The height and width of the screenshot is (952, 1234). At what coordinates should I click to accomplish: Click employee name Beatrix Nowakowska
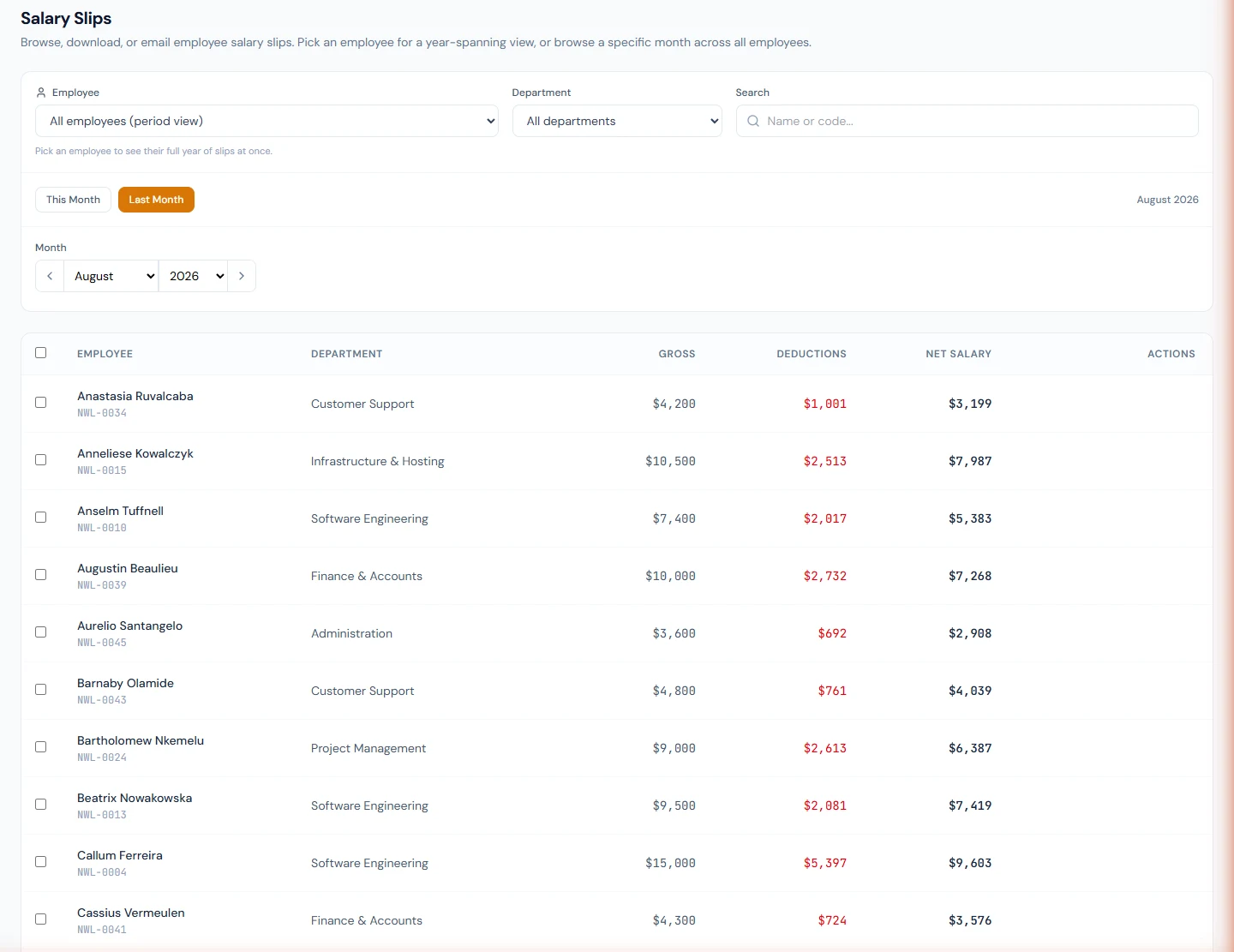135,798
